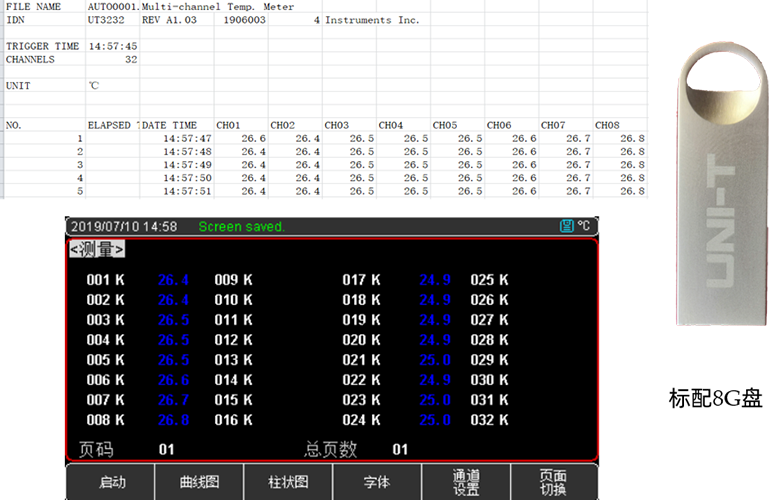Click the 'Screen saved.' status message

pyautogui.click(x=242, y=227)
